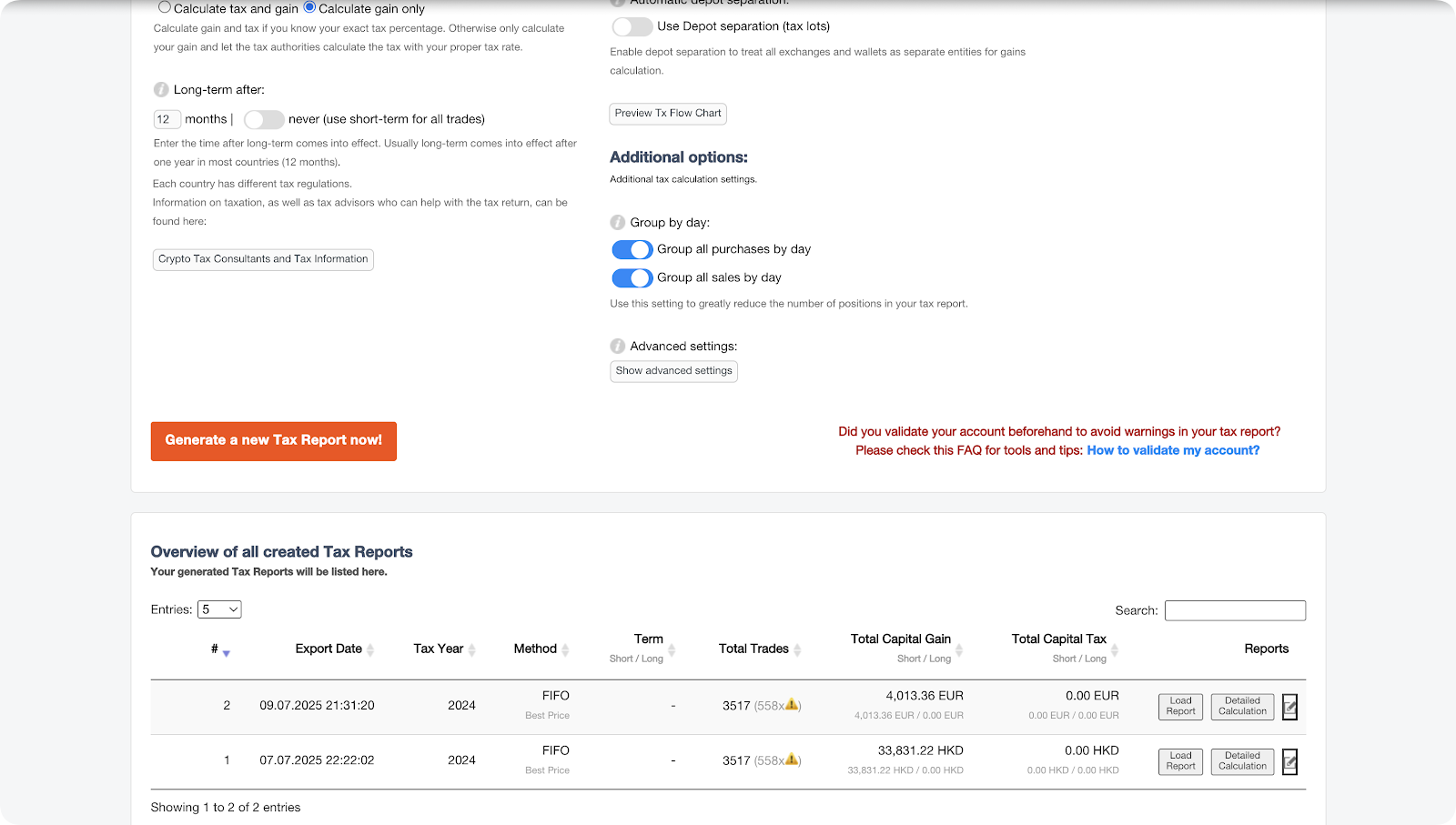Screen dimensions: 1456x825
Task: Click the edit note icon for report 2
Action: [1289, 706]
